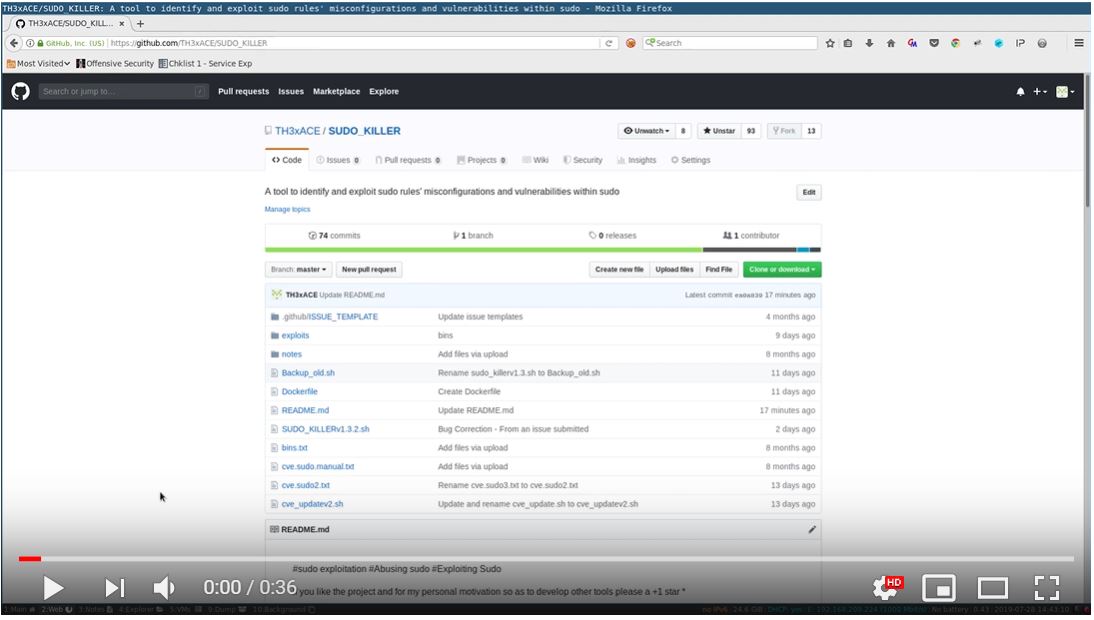Click the GitHub octocat logo
The image size is (1094, 620).
[x=20, y=91]
